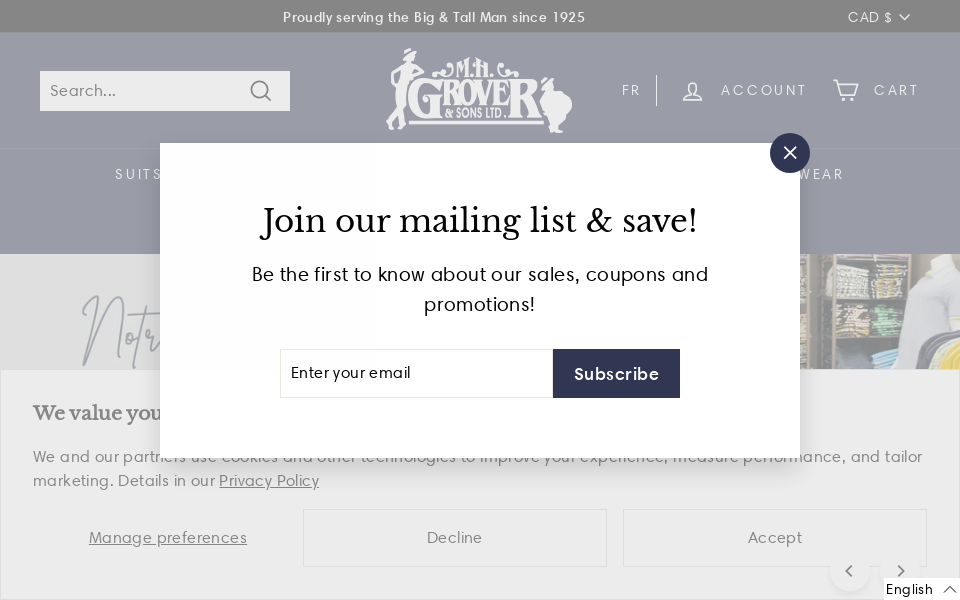The image size is (960, 600).
Task: Switch the site language to FR
Action: [631, 91]
